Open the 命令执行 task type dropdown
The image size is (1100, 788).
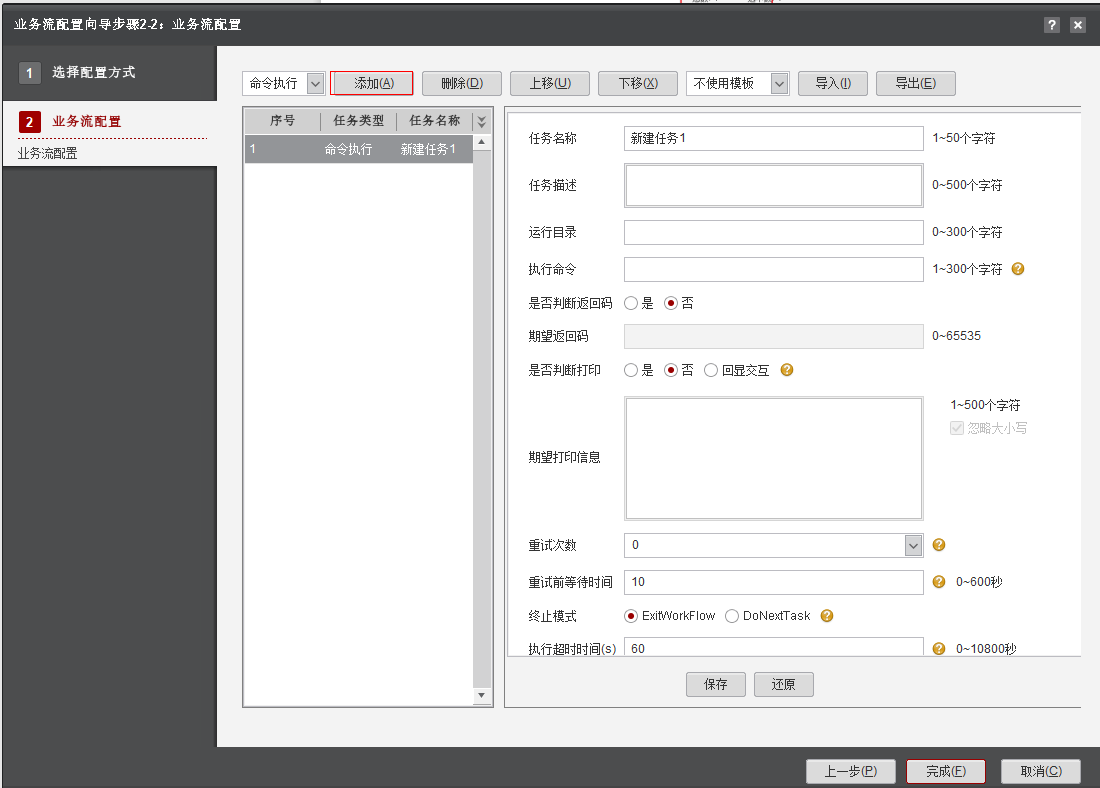coord(316,84)
